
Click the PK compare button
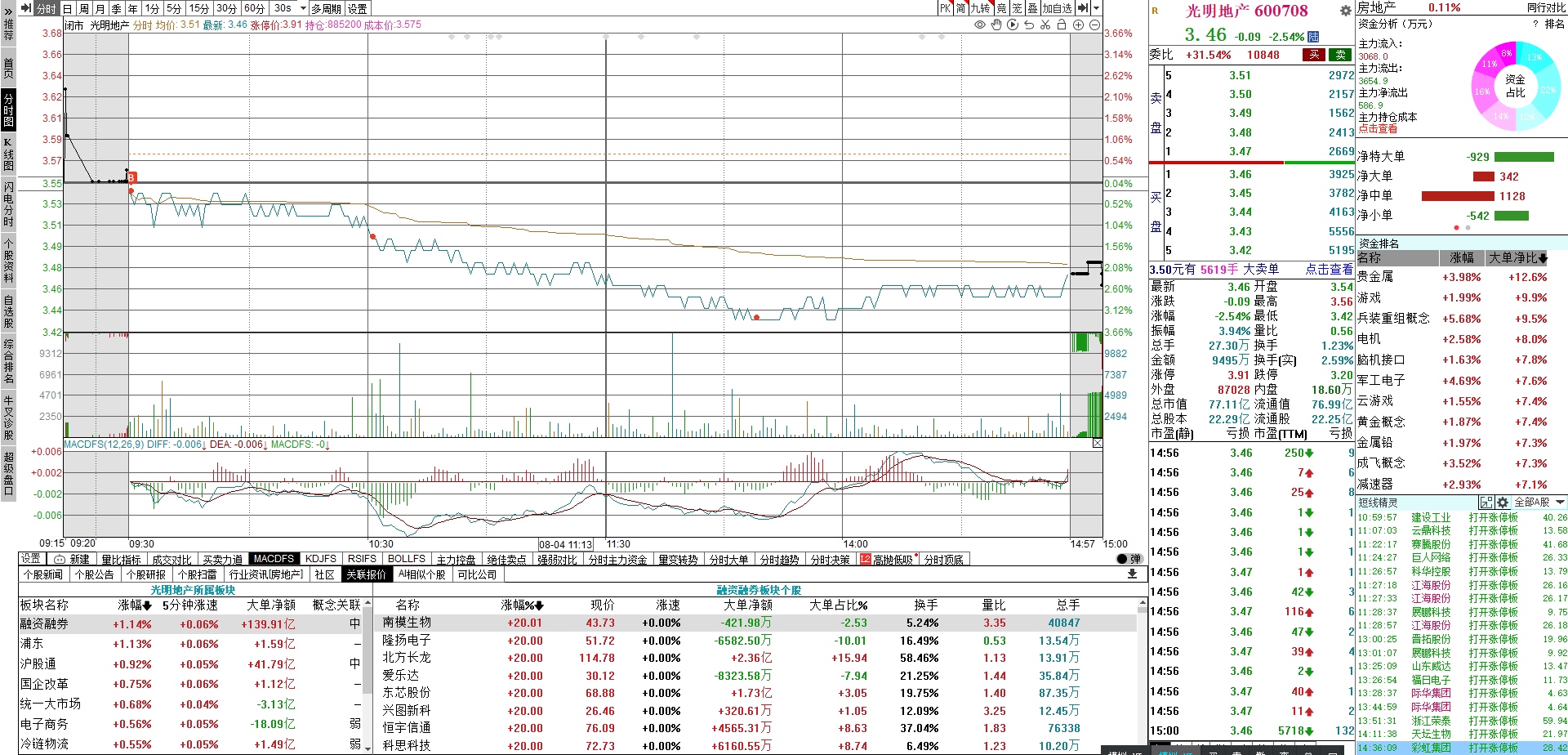(x=945, y=8)
